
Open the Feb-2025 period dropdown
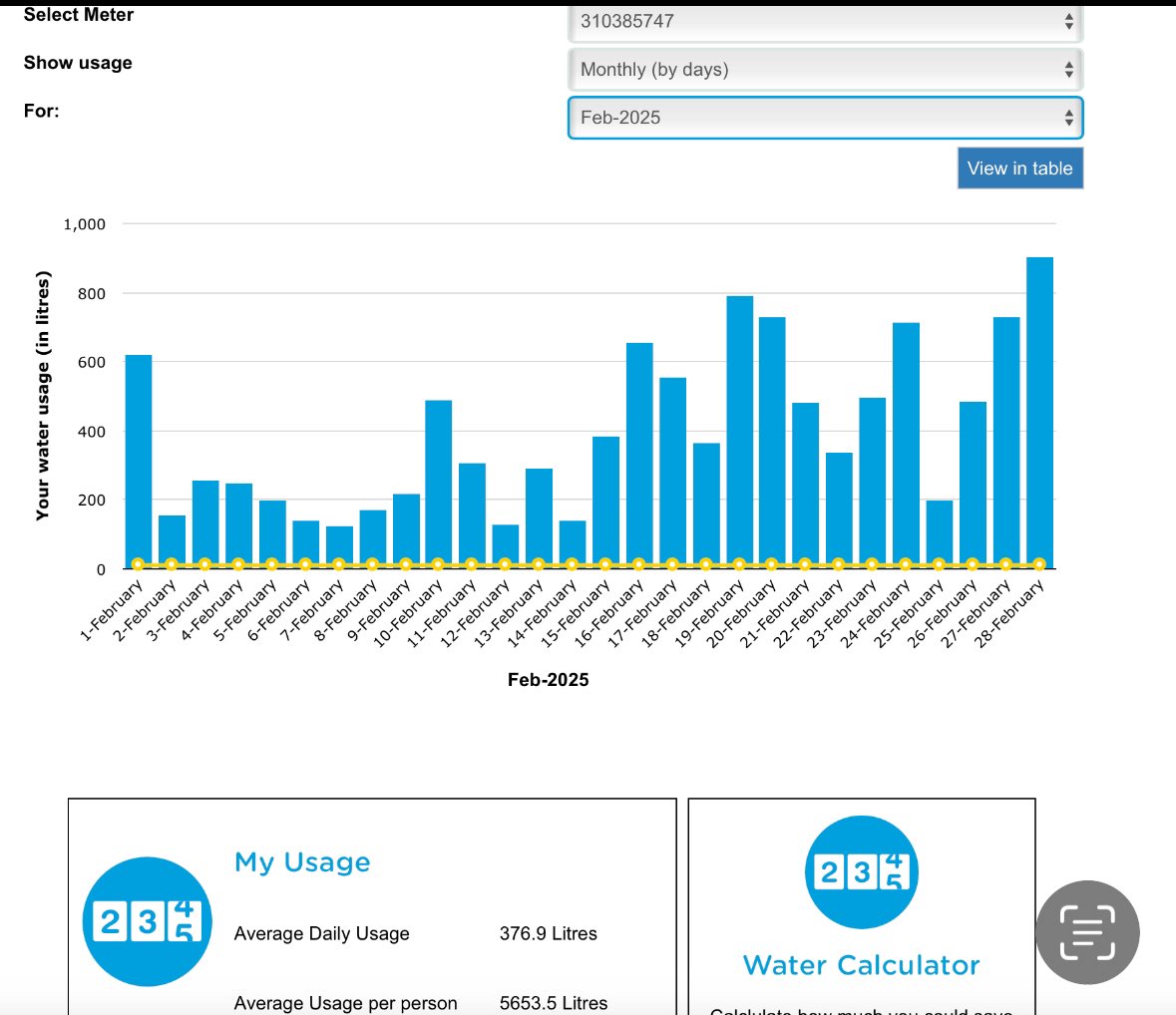click(825, 118)
